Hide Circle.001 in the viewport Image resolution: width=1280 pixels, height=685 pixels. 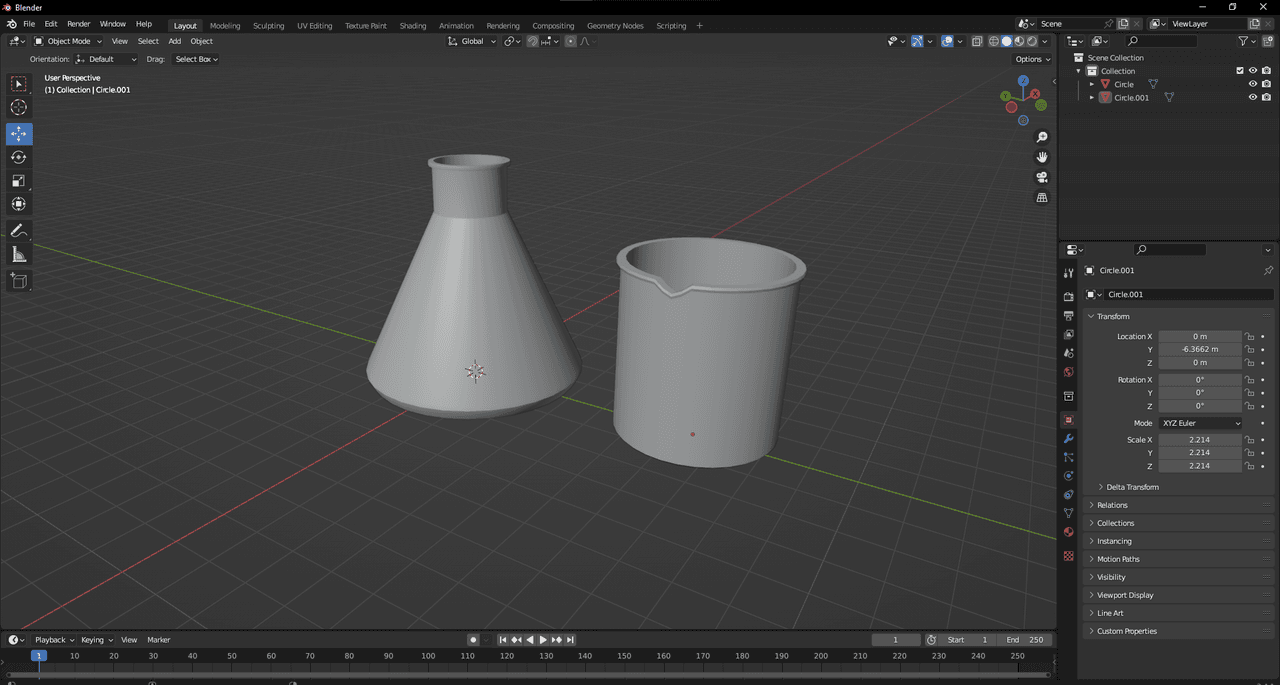tap(1252, 98)
